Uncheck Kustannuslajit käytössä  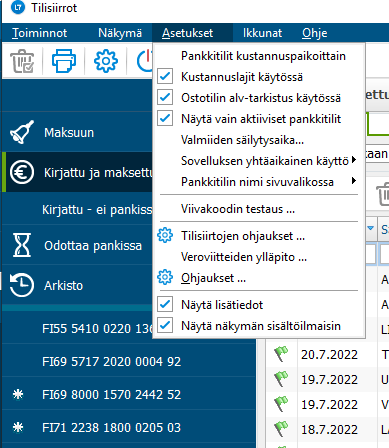click(165, 77)
